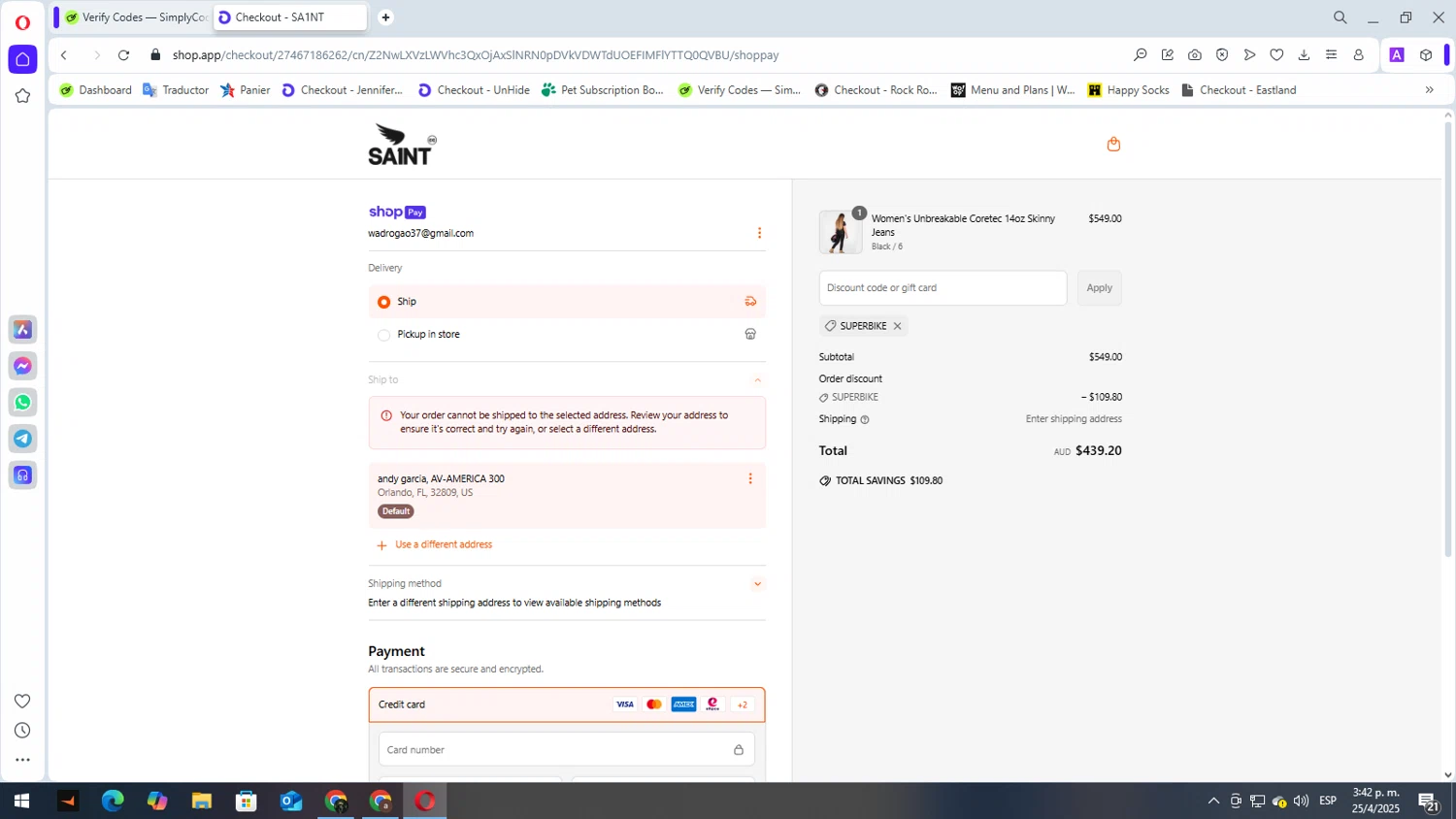Go back to previous page
Viewport: 1456px width, 819px height.
(x=64, y=55)
